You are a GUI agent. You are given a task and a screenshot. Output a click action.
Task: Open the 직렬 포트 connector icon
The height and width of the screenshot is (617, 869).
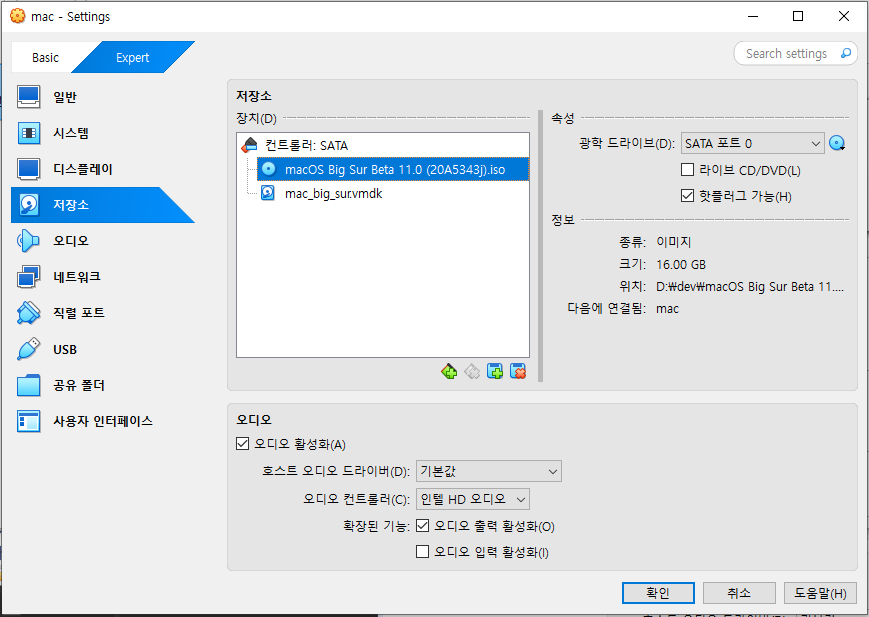[x=28, y=313]
